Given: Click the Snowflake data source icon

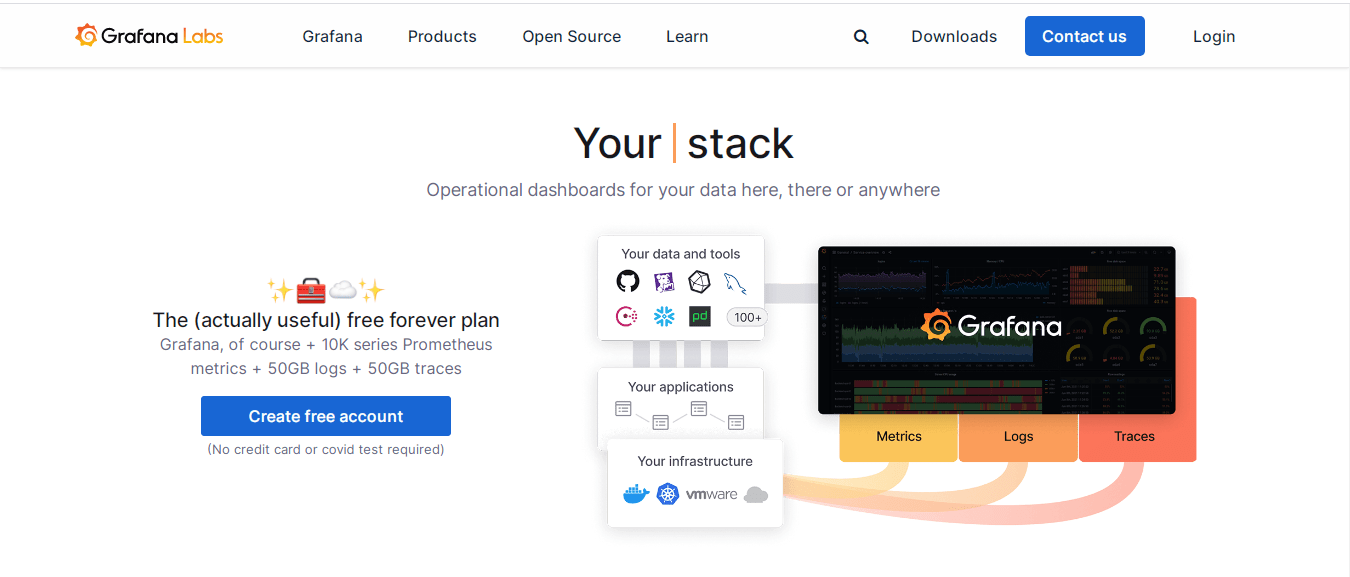Looking at the screenshot, I should click(x=663, y=317).
